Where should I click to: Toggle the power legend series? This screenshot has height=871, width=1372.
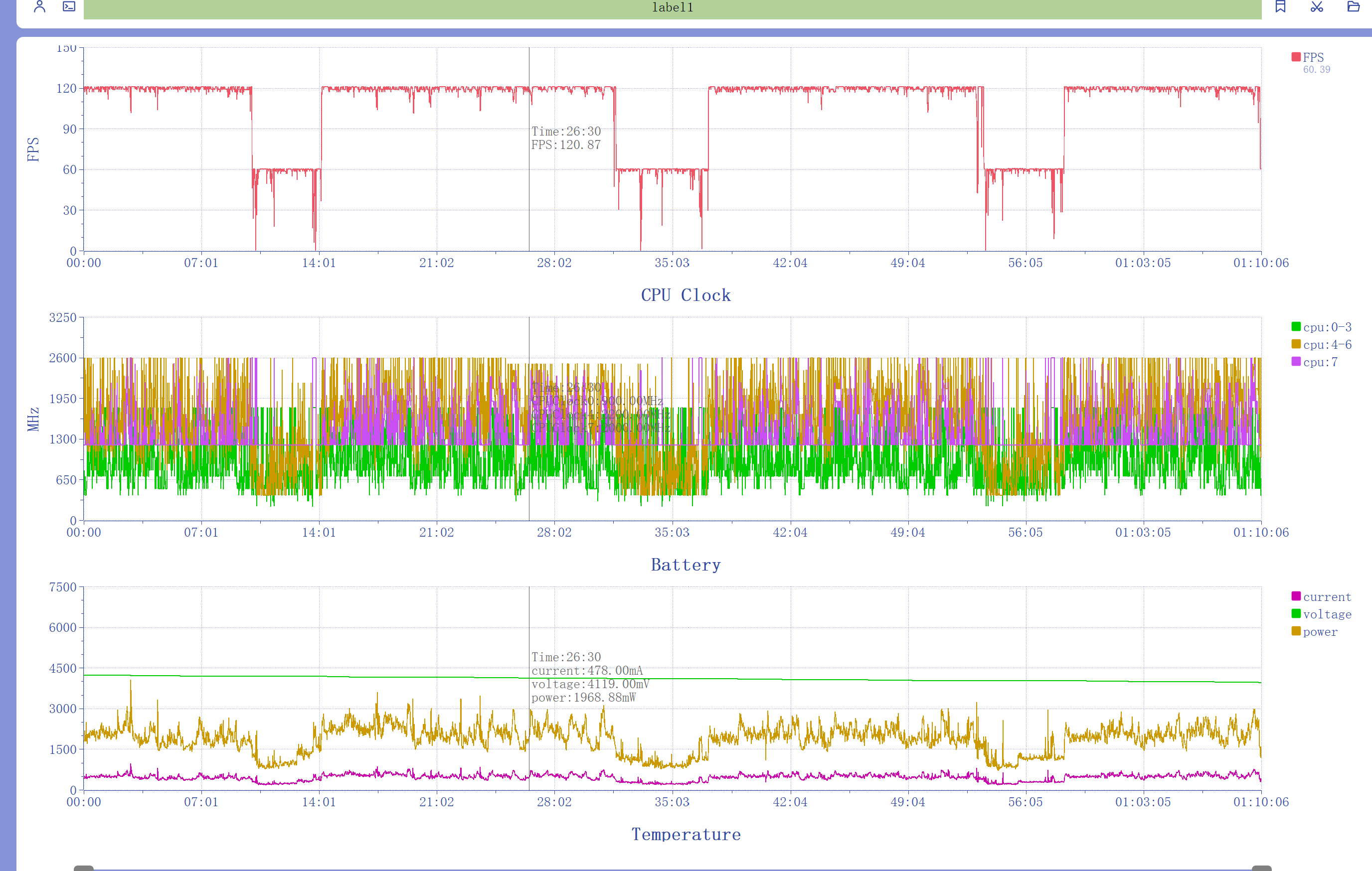coord(1315,632)
